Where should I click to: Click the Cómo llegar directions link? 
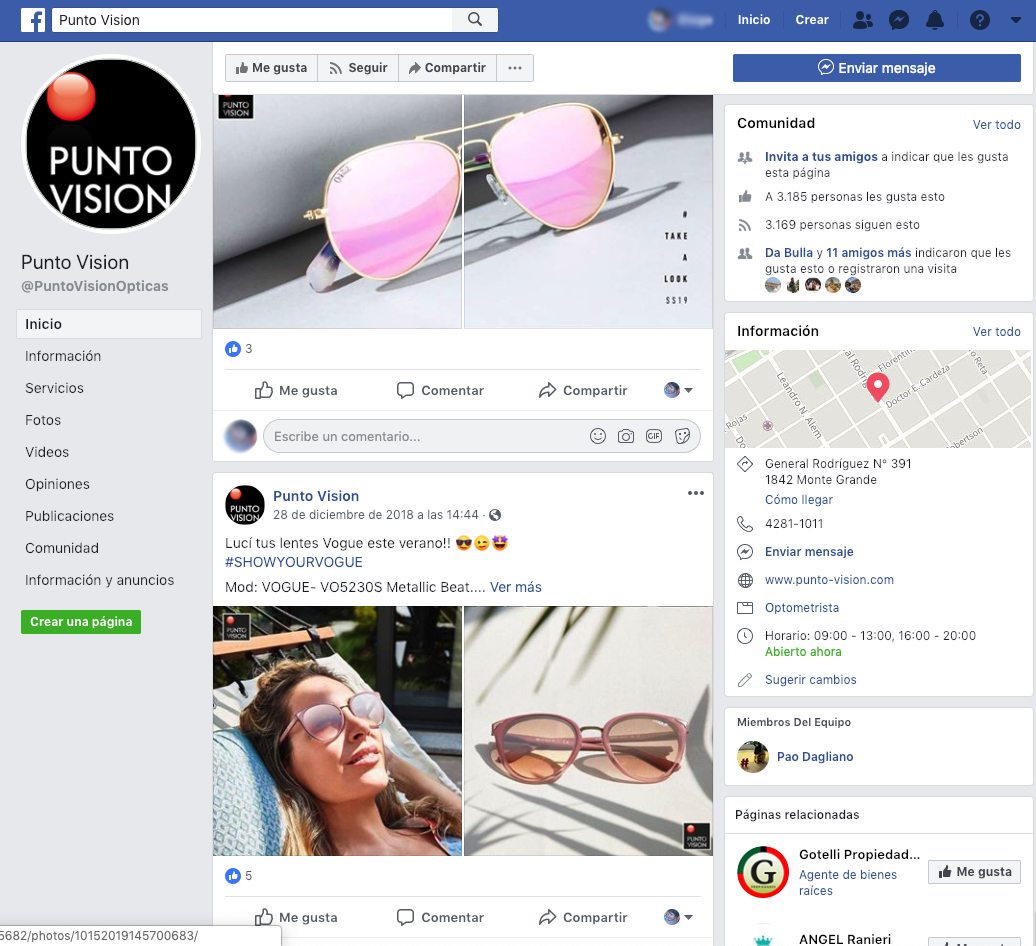pyautogui.click(x=799, y=499)
